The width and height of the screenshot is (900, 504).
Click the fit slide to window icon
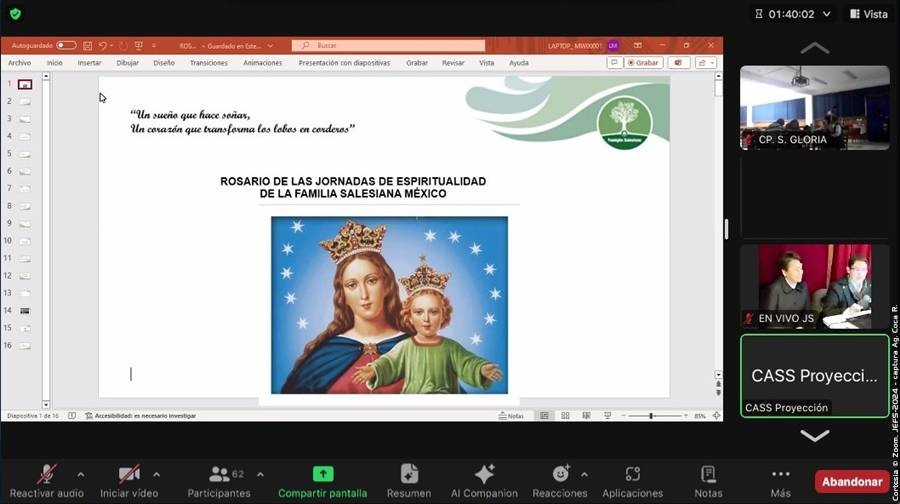[716, 416]
